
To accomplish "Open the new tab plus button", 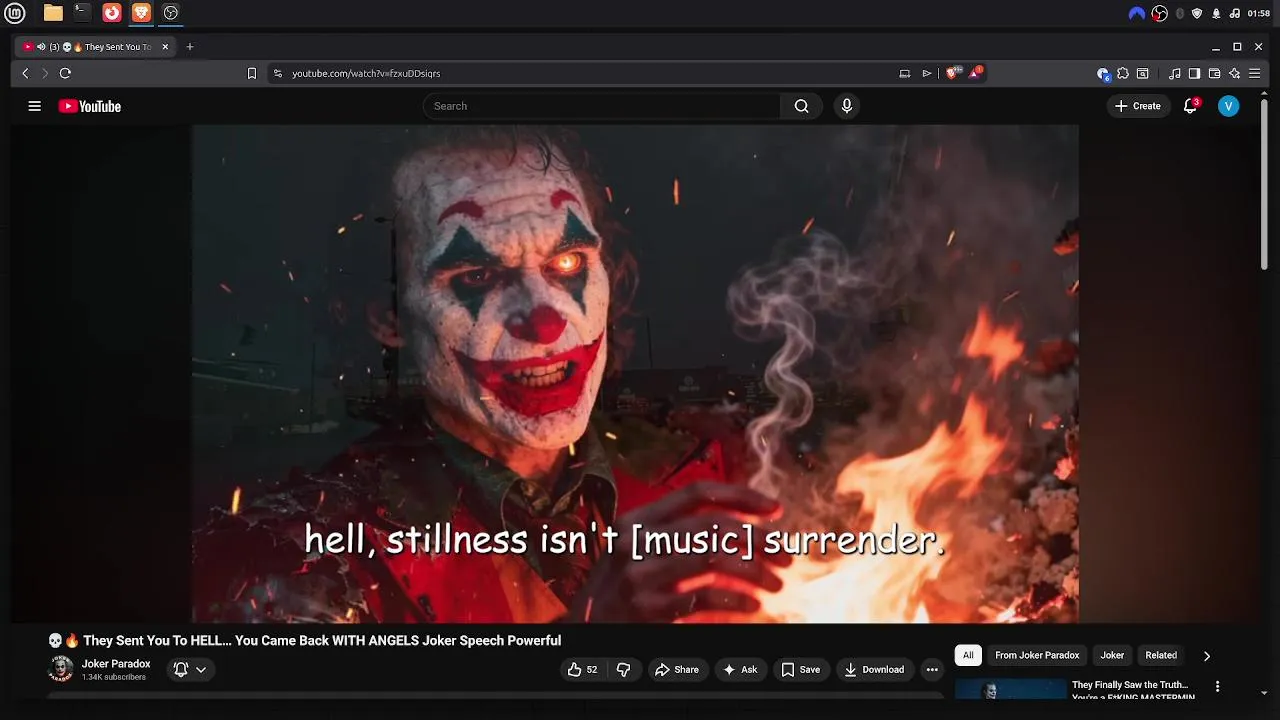I will [190, 46].
